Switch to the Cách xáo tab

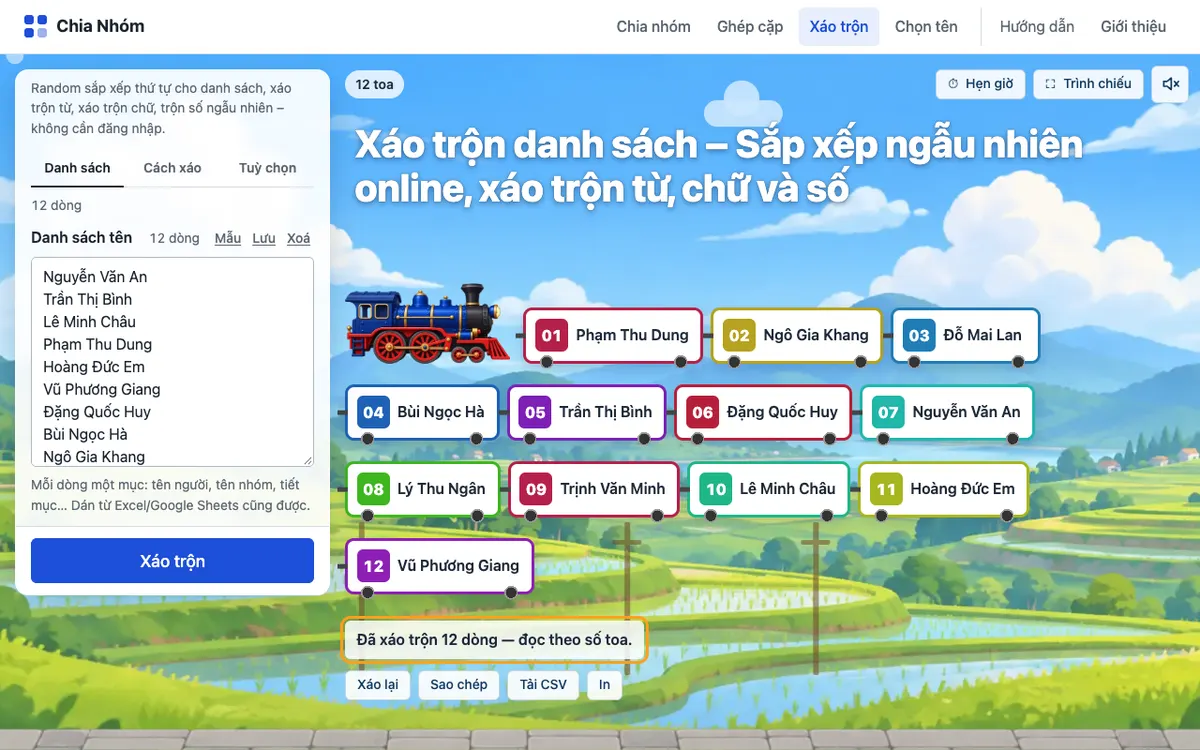172,168
